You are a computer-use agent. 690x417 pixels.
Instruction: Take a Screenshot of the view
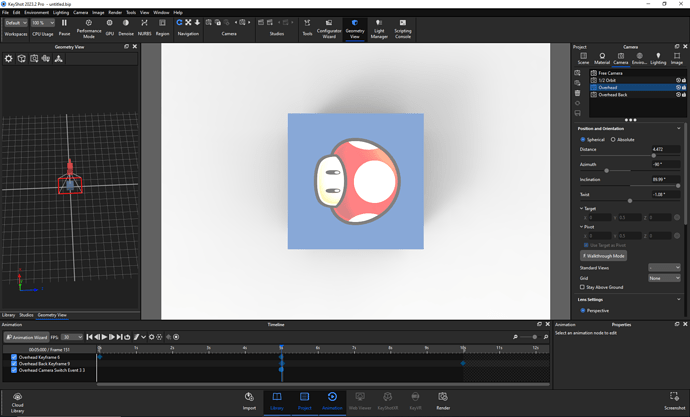point(674,401)
